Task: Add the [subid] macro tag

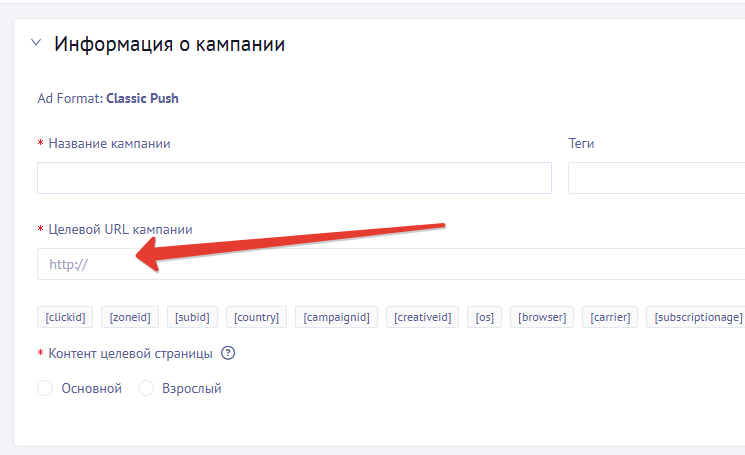Action: [192, 317]
